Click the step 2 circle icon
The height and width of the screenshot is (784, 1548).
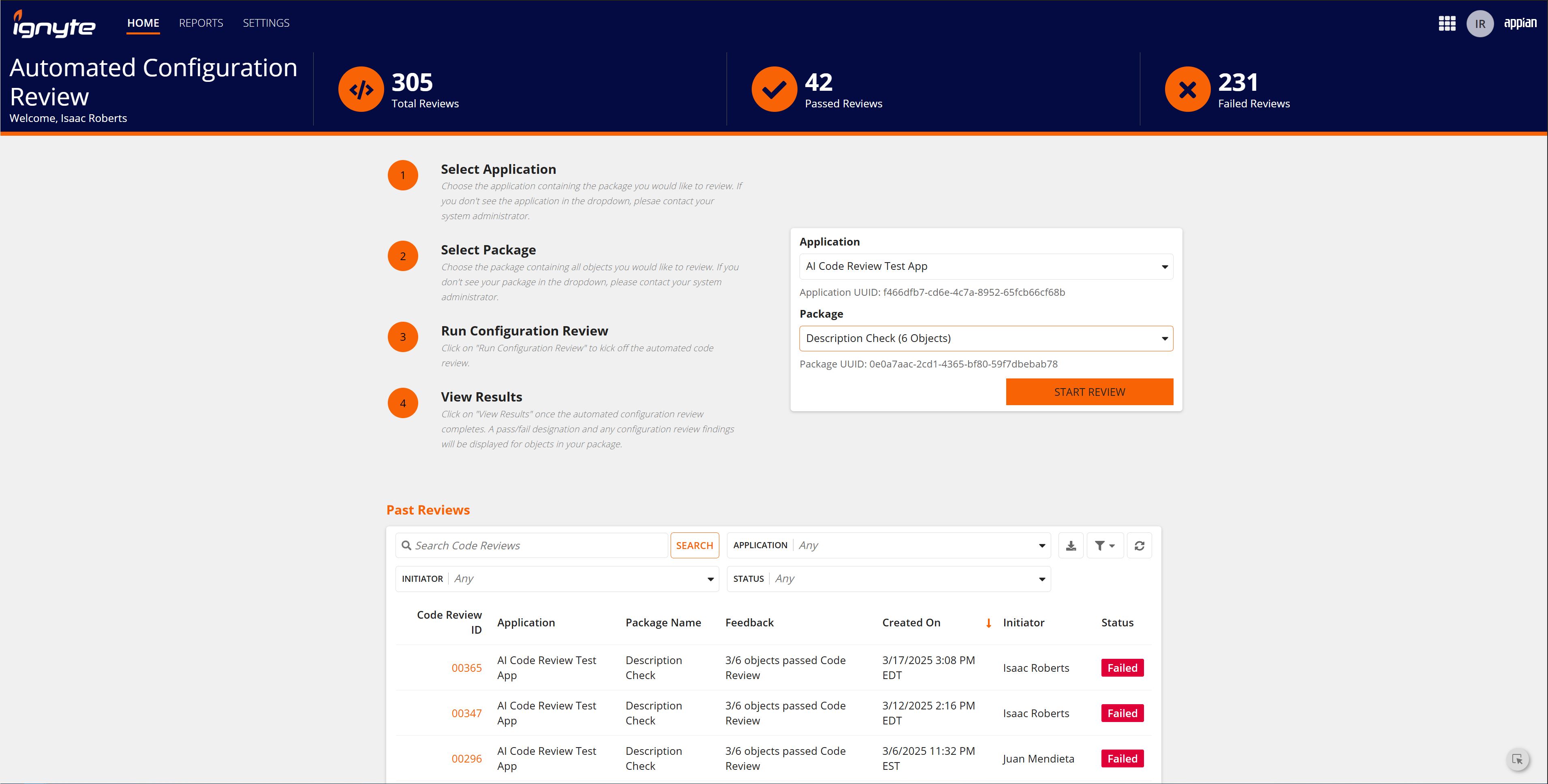tap(403, 256)
